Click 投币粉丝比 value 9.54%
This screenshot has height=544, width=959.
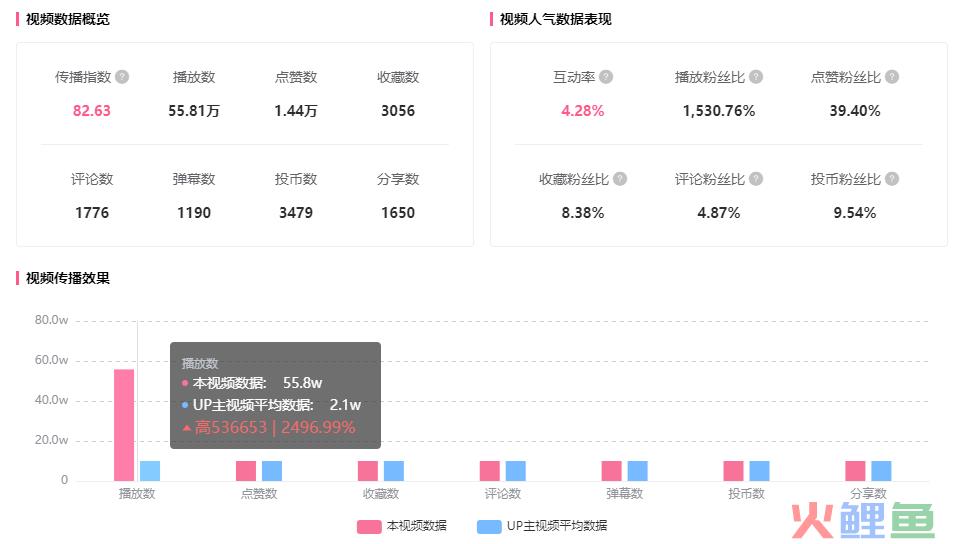855,213
